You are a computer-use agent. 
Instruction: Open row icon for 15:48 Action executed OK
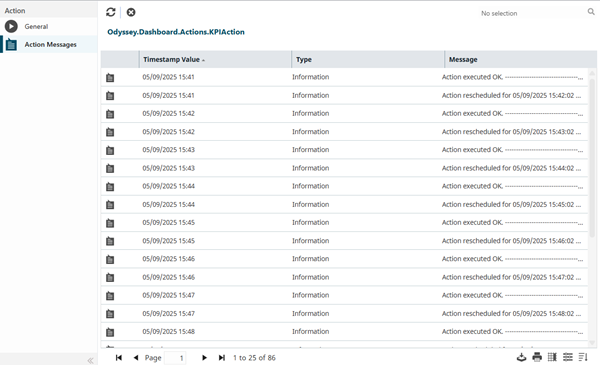(x=110, y=332)
